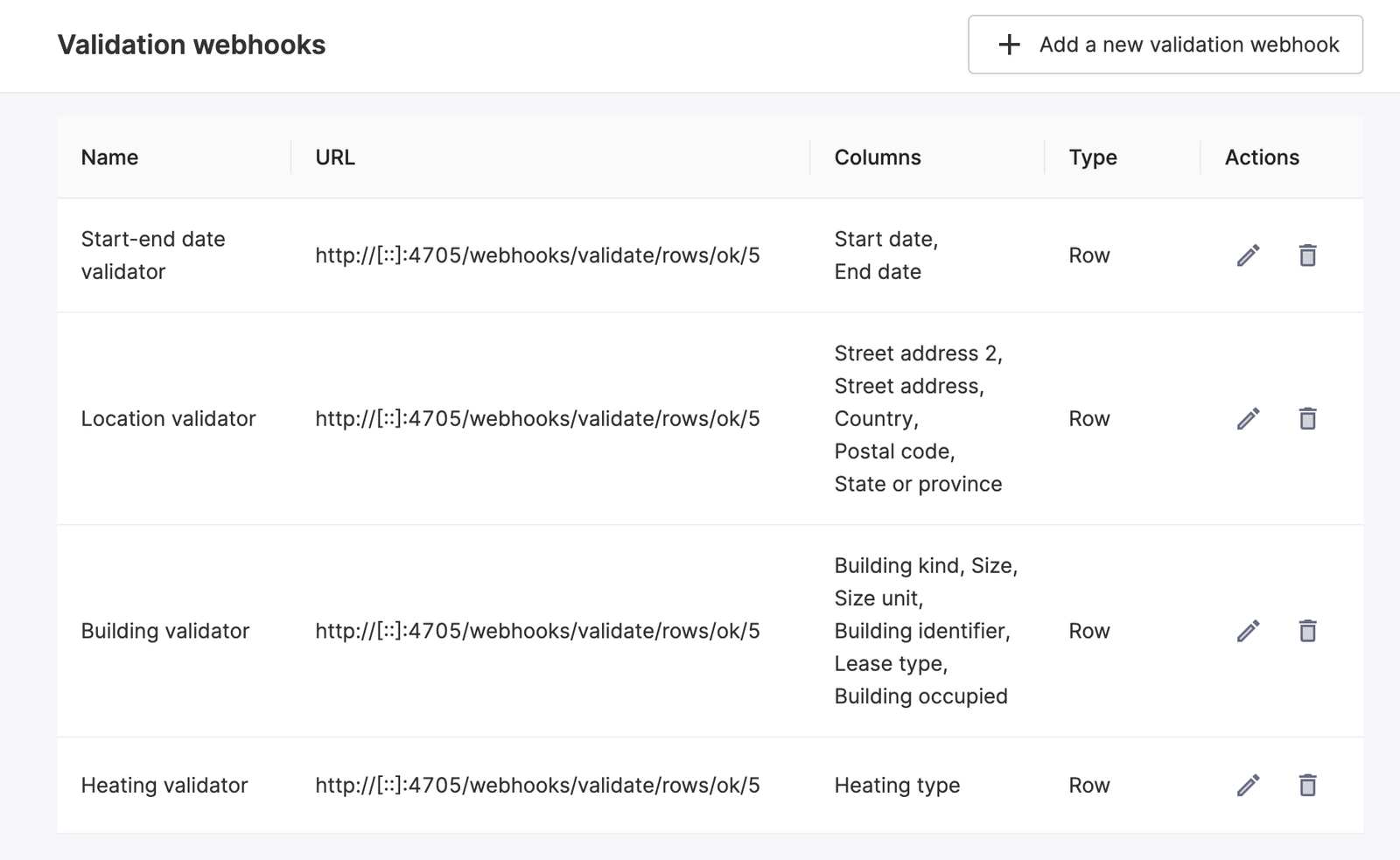Open the pencil icon for Location validator
This screenshot has width=1400, height=860.
pos(1247,418)
